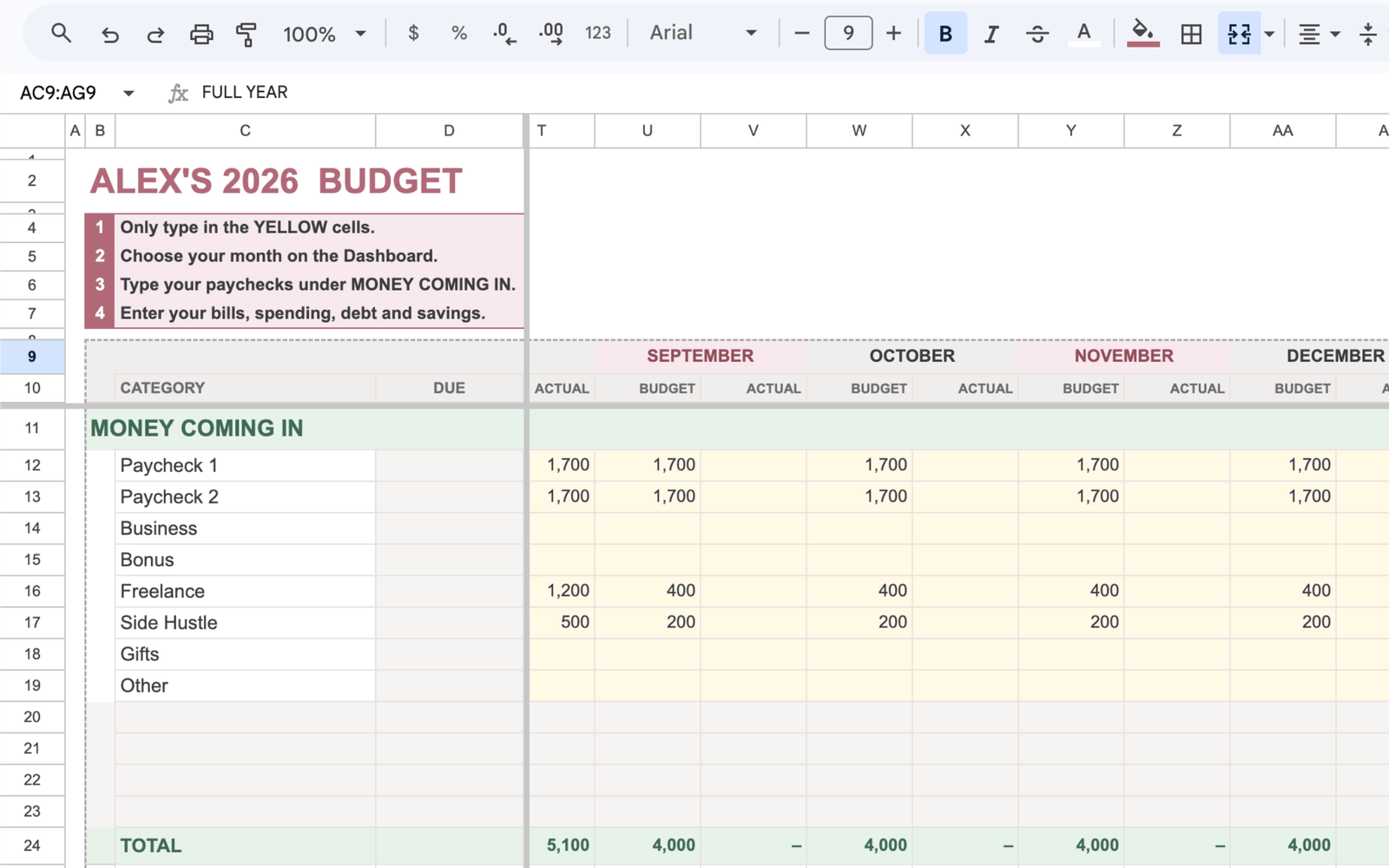This screenshot has width=1389, height=868.
Task: Select the Side Hustle label cell
Action: pyautogui.click(x=245, y=622)
